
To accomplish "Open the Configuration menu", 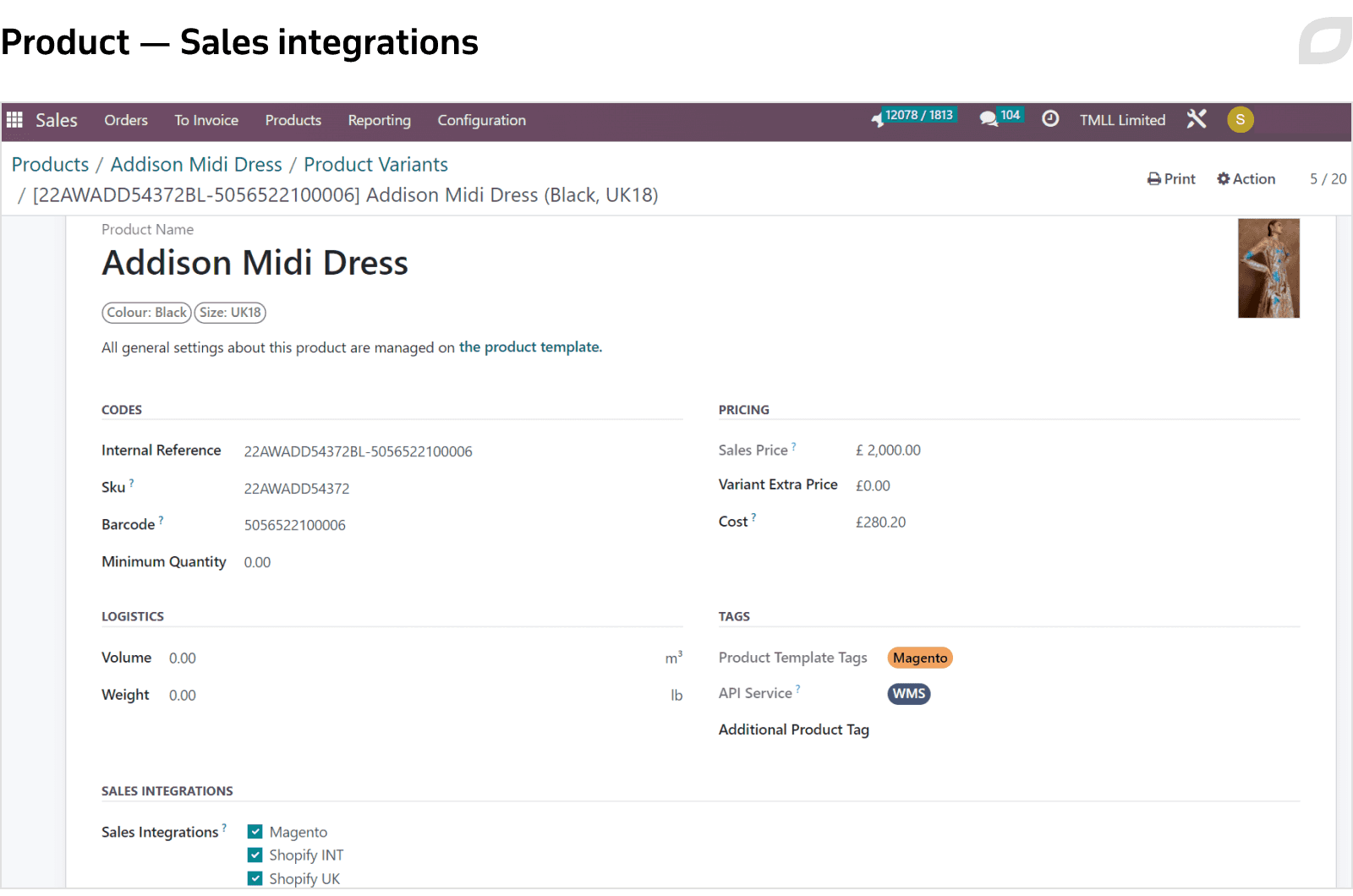I will coord(482,120).
